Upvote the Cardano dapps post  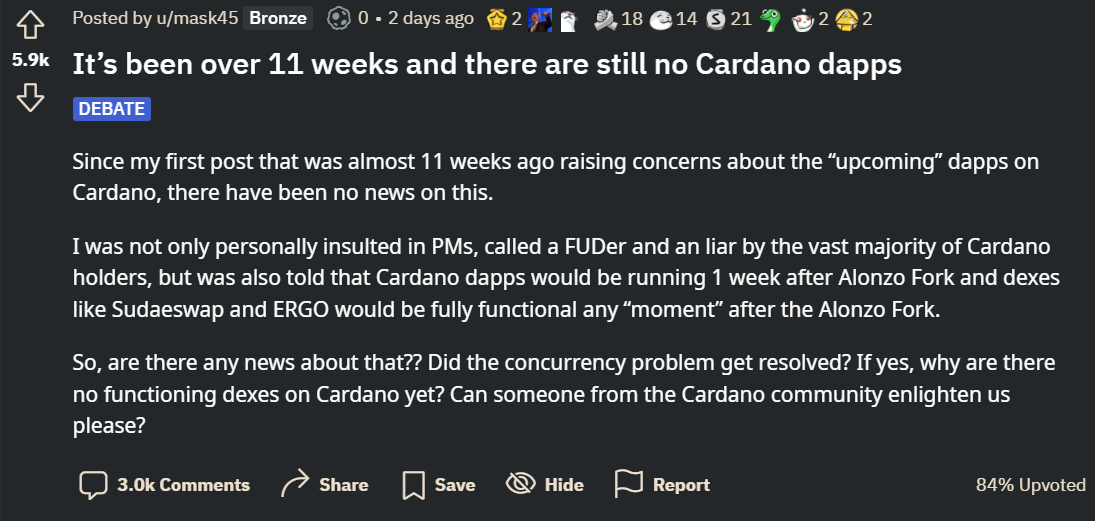point(29,24)
